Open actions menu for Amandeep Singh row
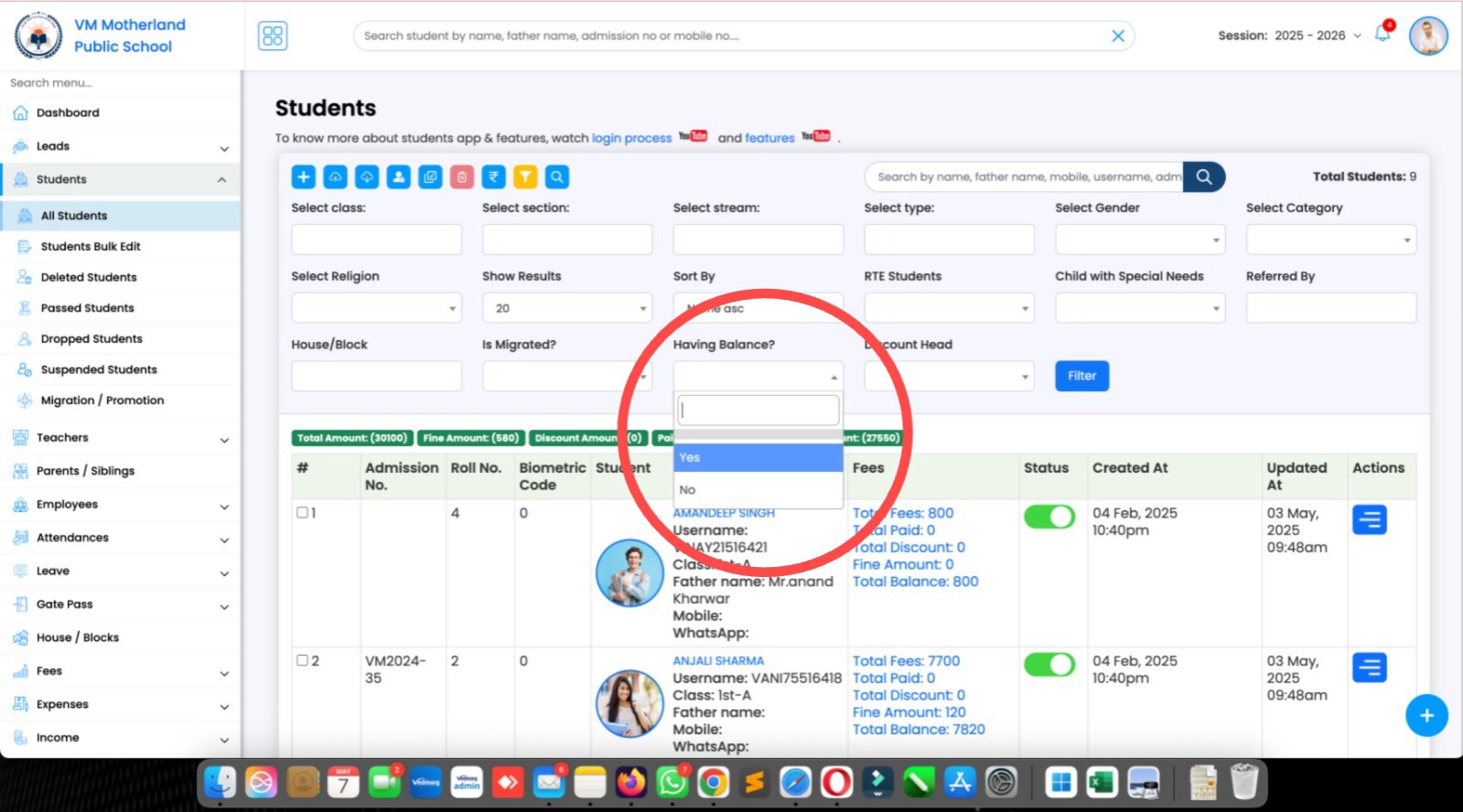The width and height of the screenshot is (1463, 812). [1369, 520]
